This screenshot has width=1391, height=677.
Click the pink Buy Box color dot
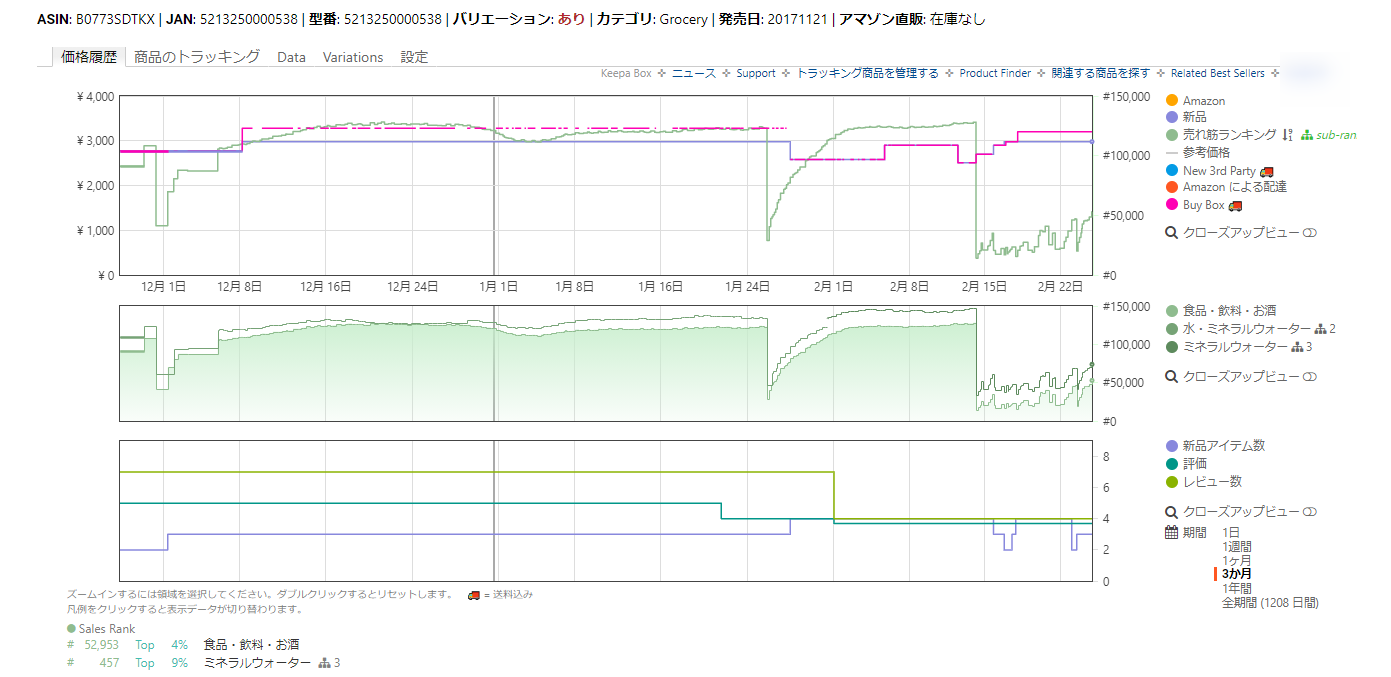(x=1172, y=206)
